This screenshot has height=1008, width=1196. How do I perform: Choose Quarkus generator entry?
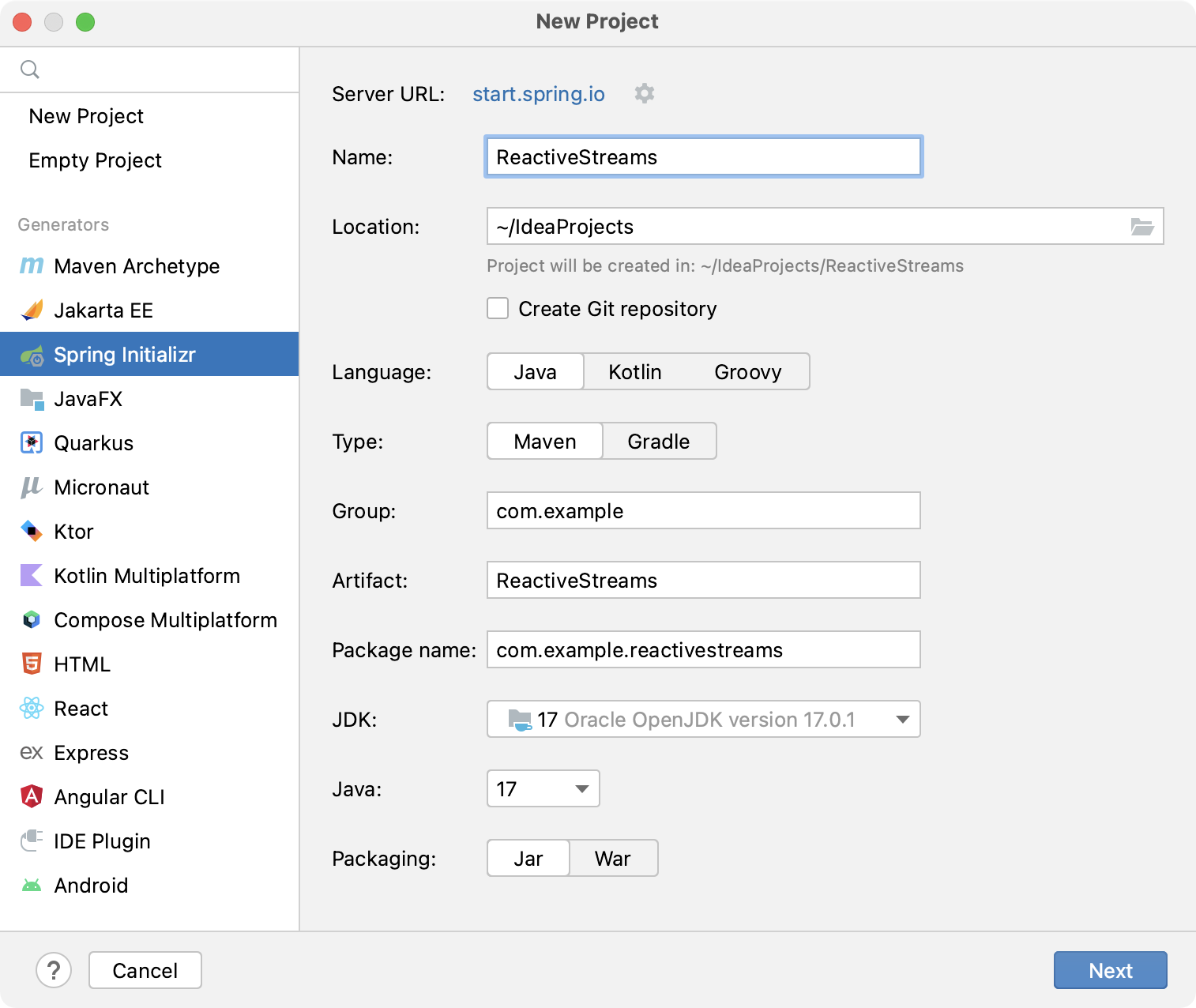point(149,443)
